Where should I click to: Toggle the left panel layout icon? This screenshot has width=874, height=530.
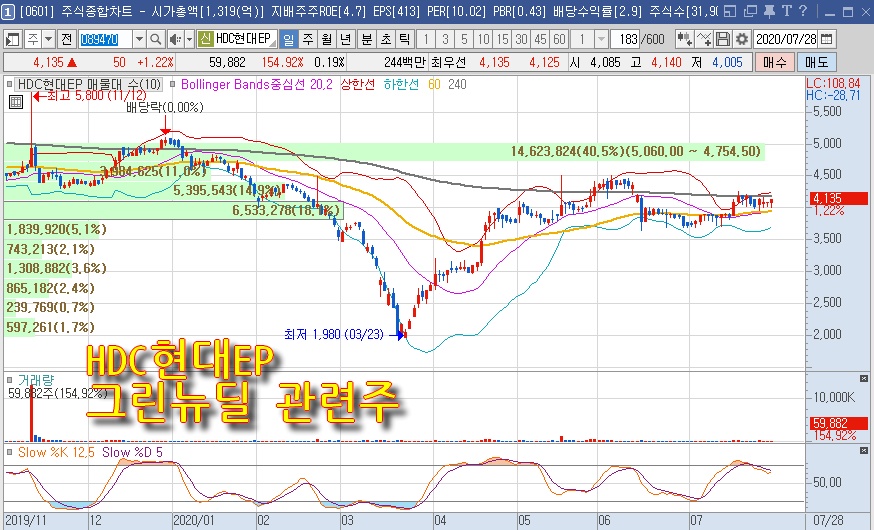click(x=12, y=39)
